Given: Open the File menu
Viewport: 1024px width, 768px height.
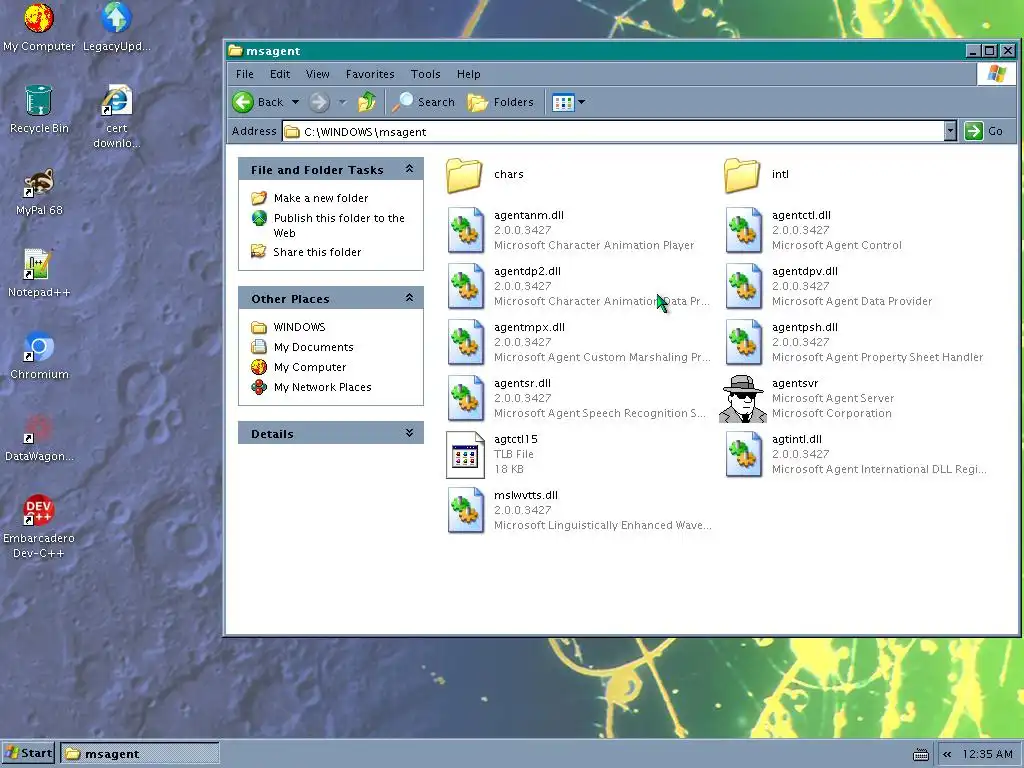Looking at the screenshot, I should click(x=244, y=74).
